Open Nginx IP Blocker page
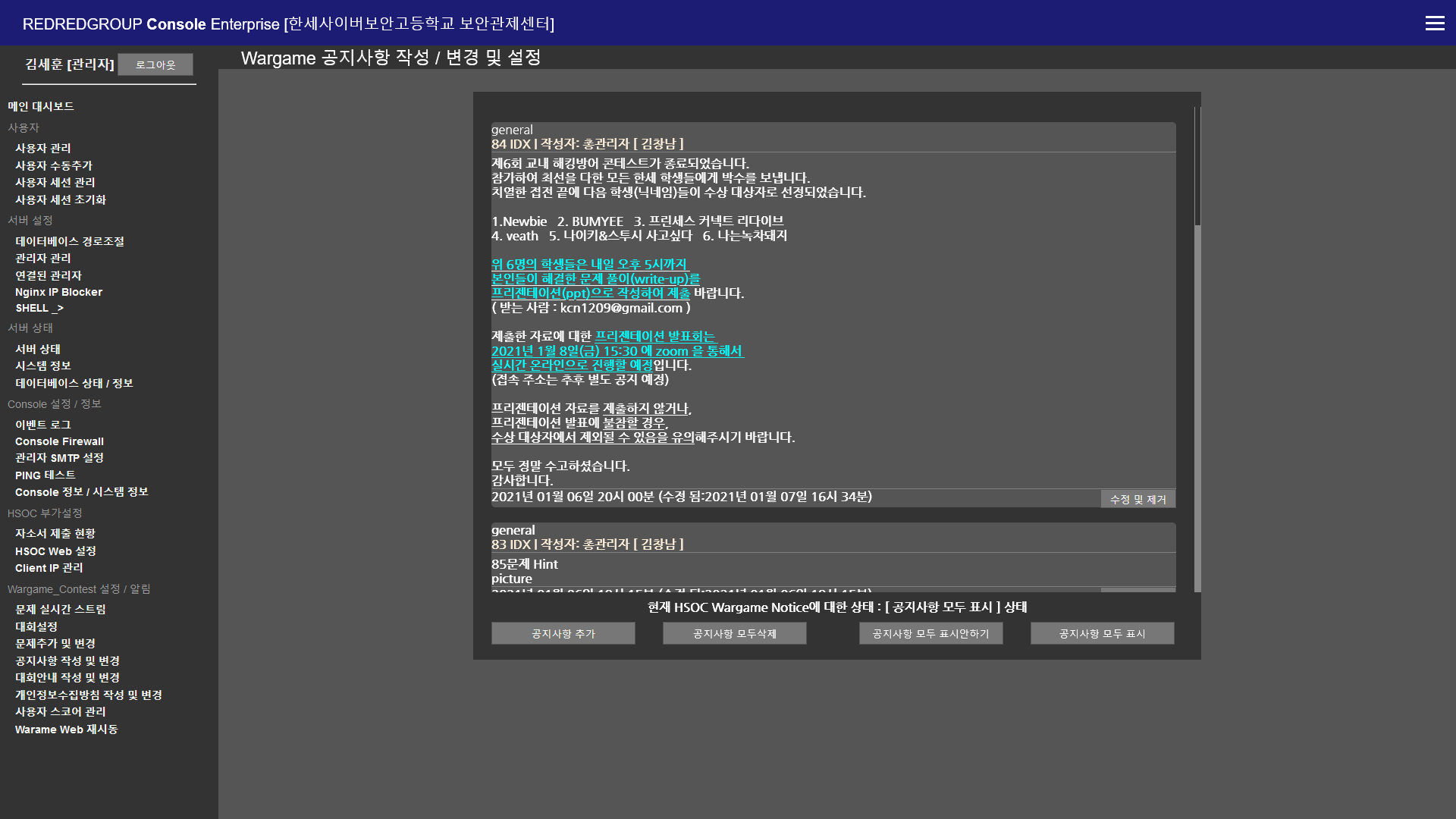1456x819 pixels. 58,292
